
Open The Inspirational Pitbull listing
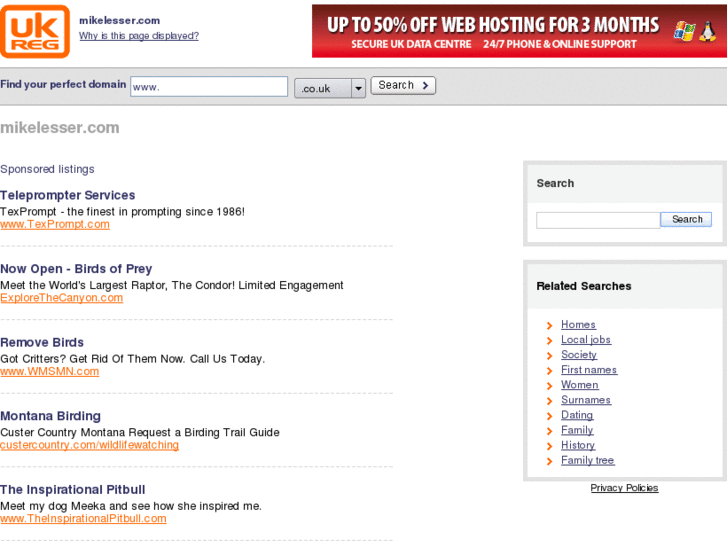[72, 490]
